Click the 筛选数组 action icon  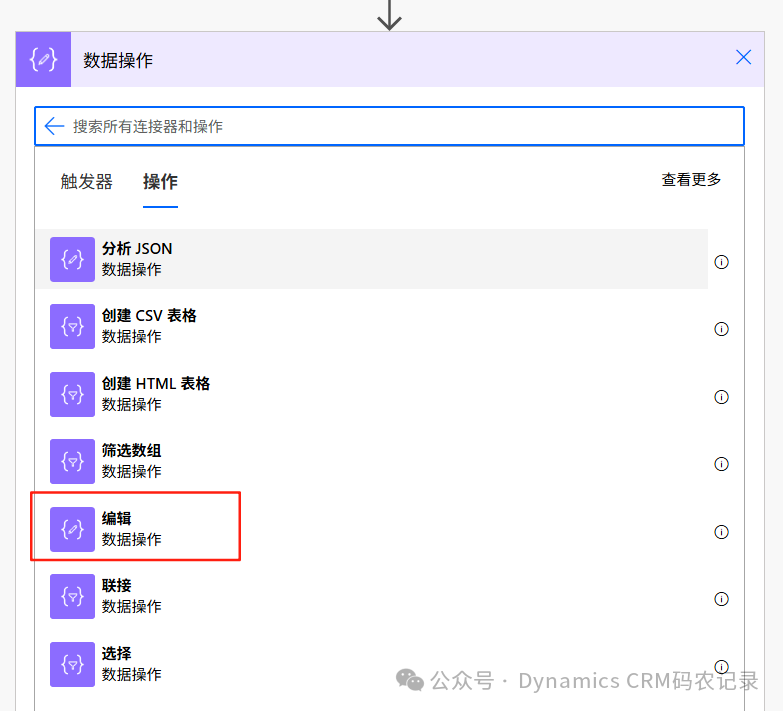click(72, 462)
